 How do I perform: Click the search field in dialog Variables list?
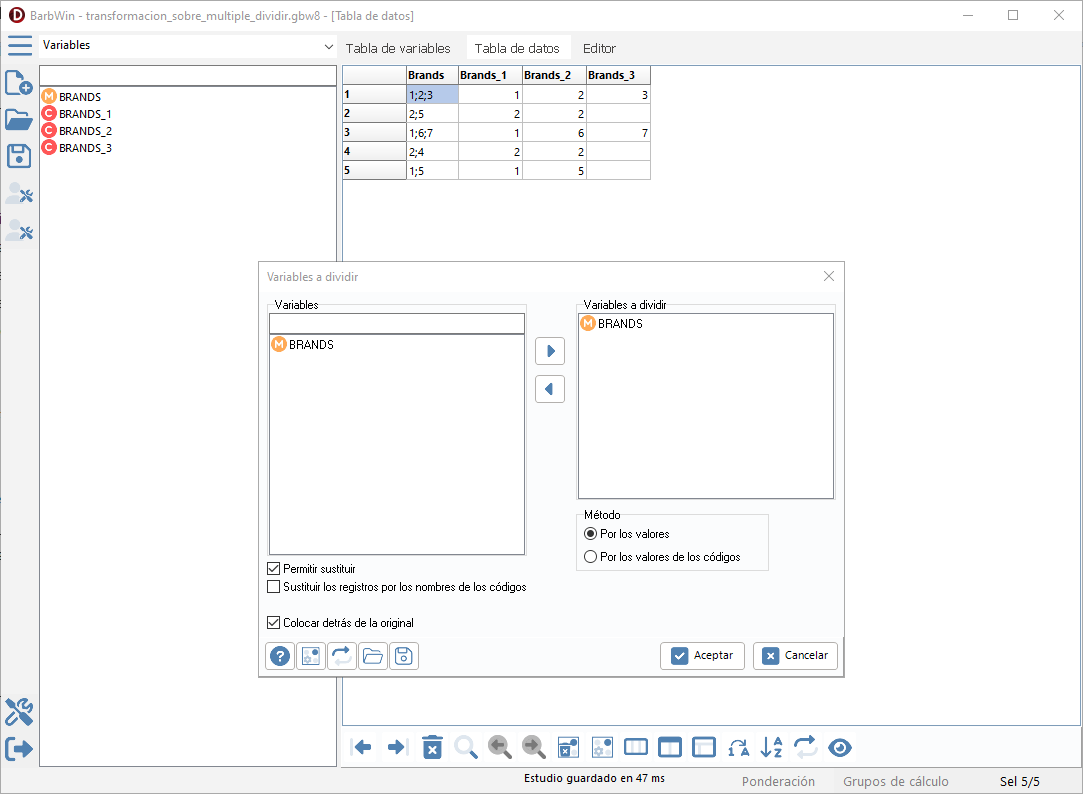point(396,323)
